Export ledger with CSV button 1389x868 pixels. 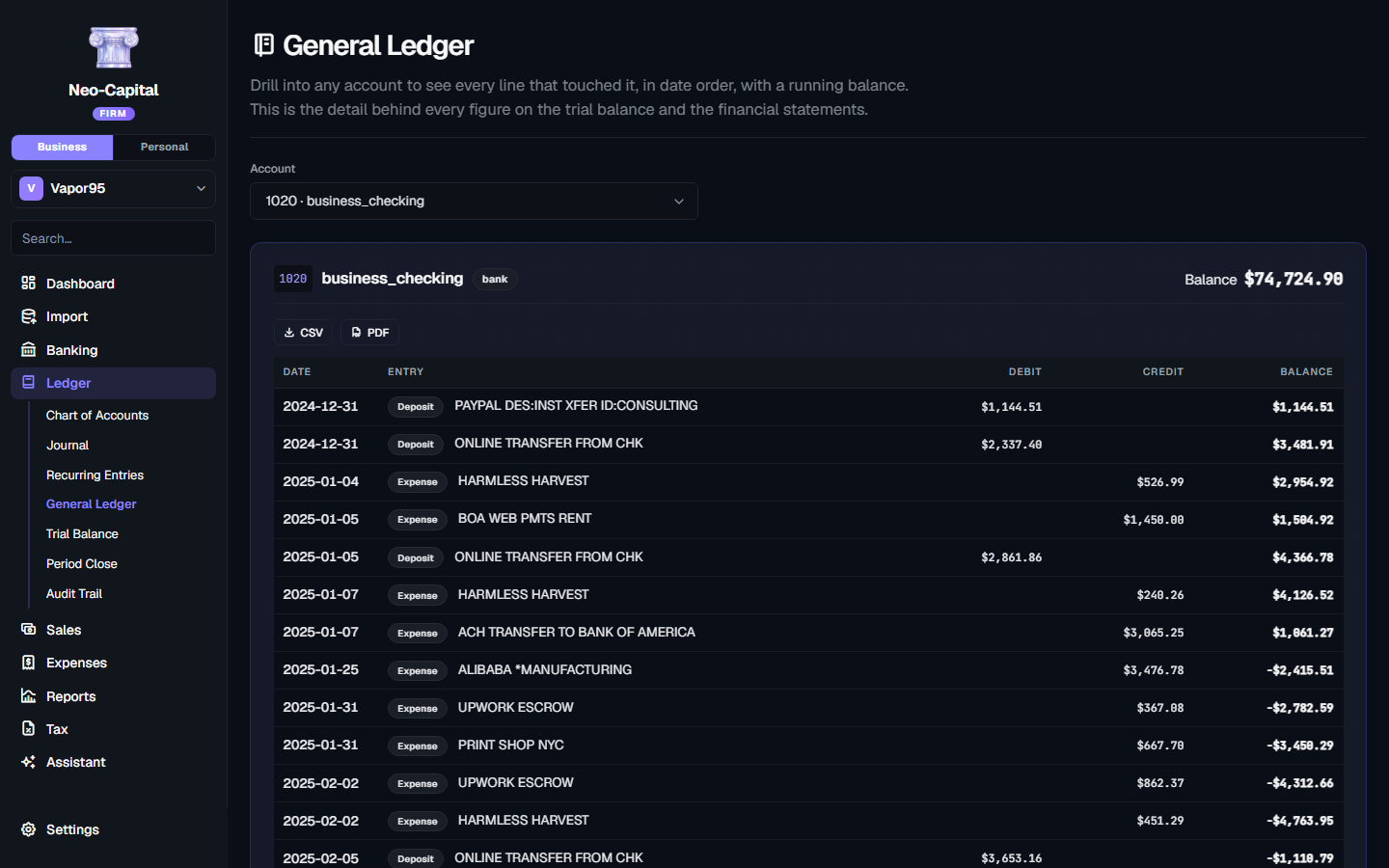pos(304,333)
